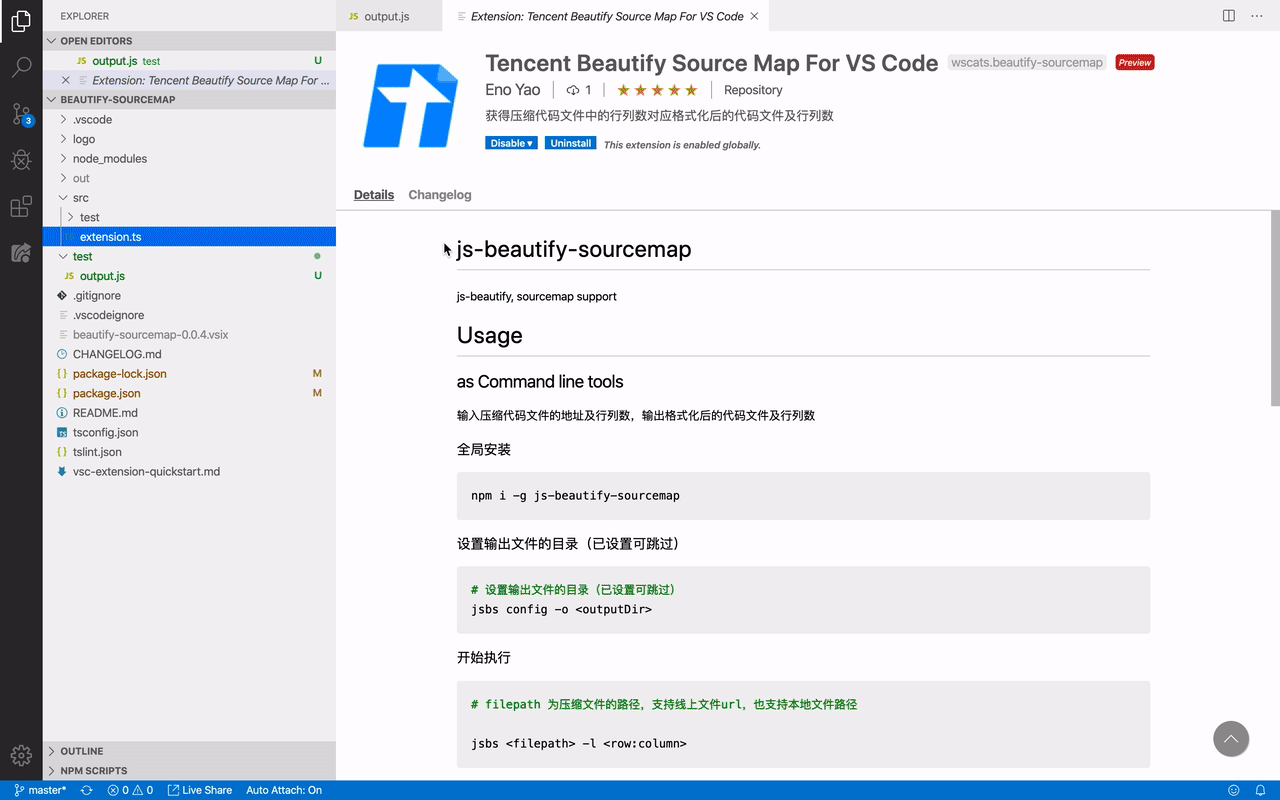Open the Manage gear settings icon
Screen dimensions: 1280x800
pyautogui.click(x=21, y=756)
